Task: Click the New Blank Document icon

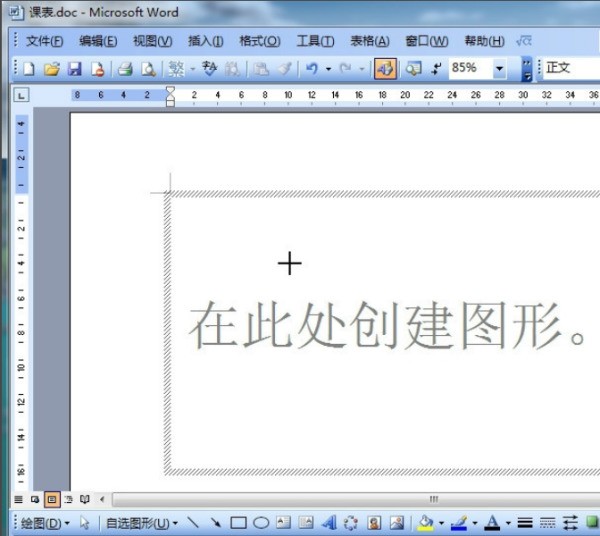Action: pyautogui.click(x=29, y=69)
